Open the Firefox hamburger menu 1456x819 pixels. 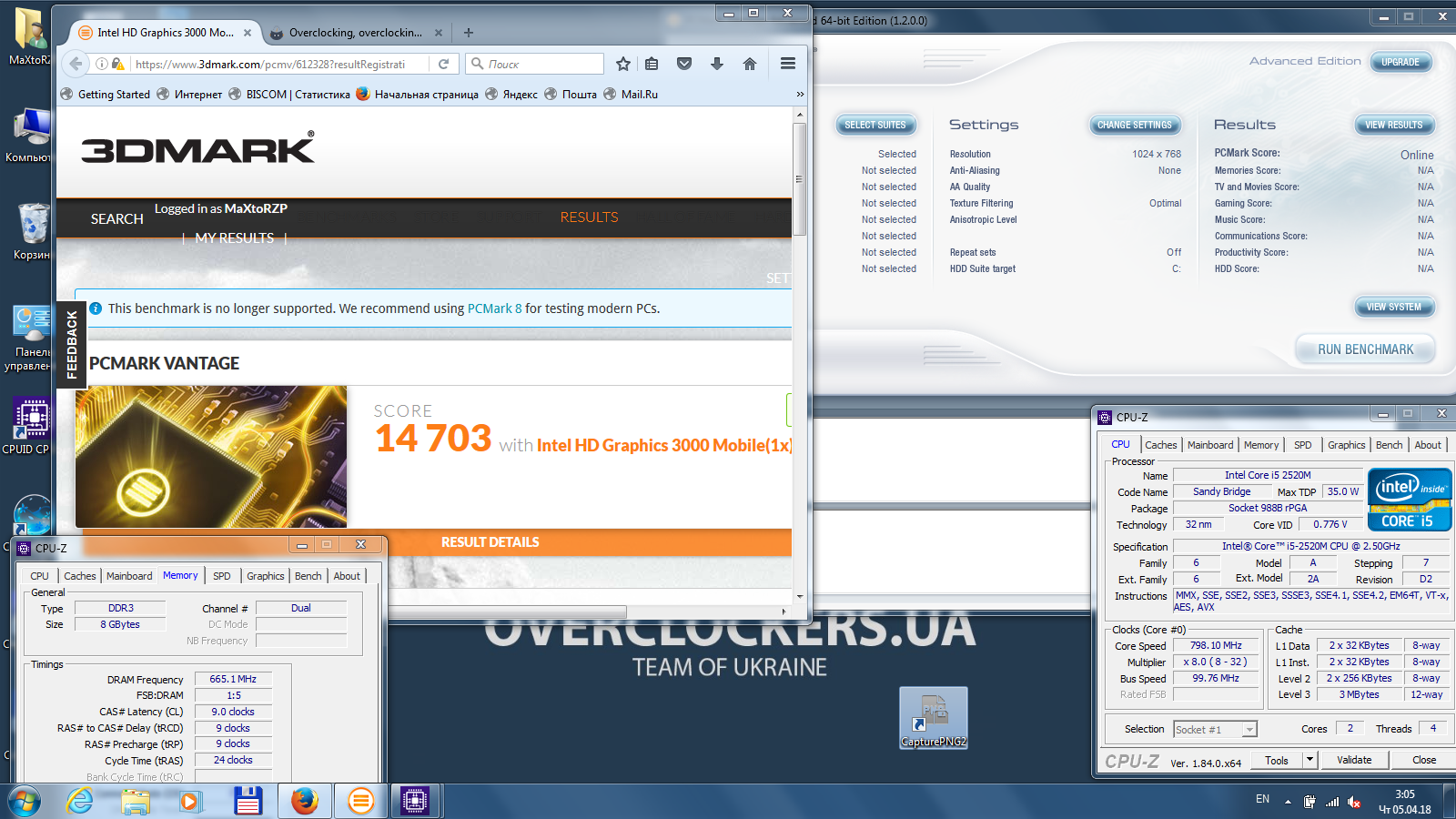788,64
